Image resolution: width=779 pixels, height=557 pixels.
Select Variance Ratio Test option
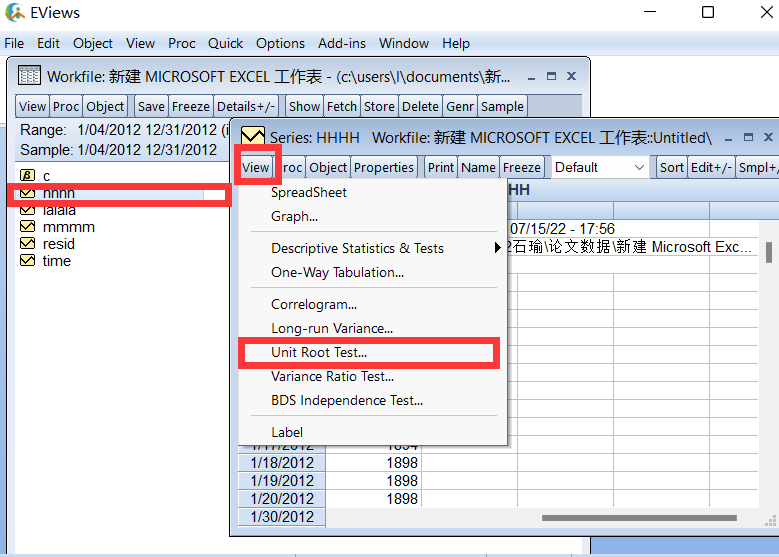332,377
